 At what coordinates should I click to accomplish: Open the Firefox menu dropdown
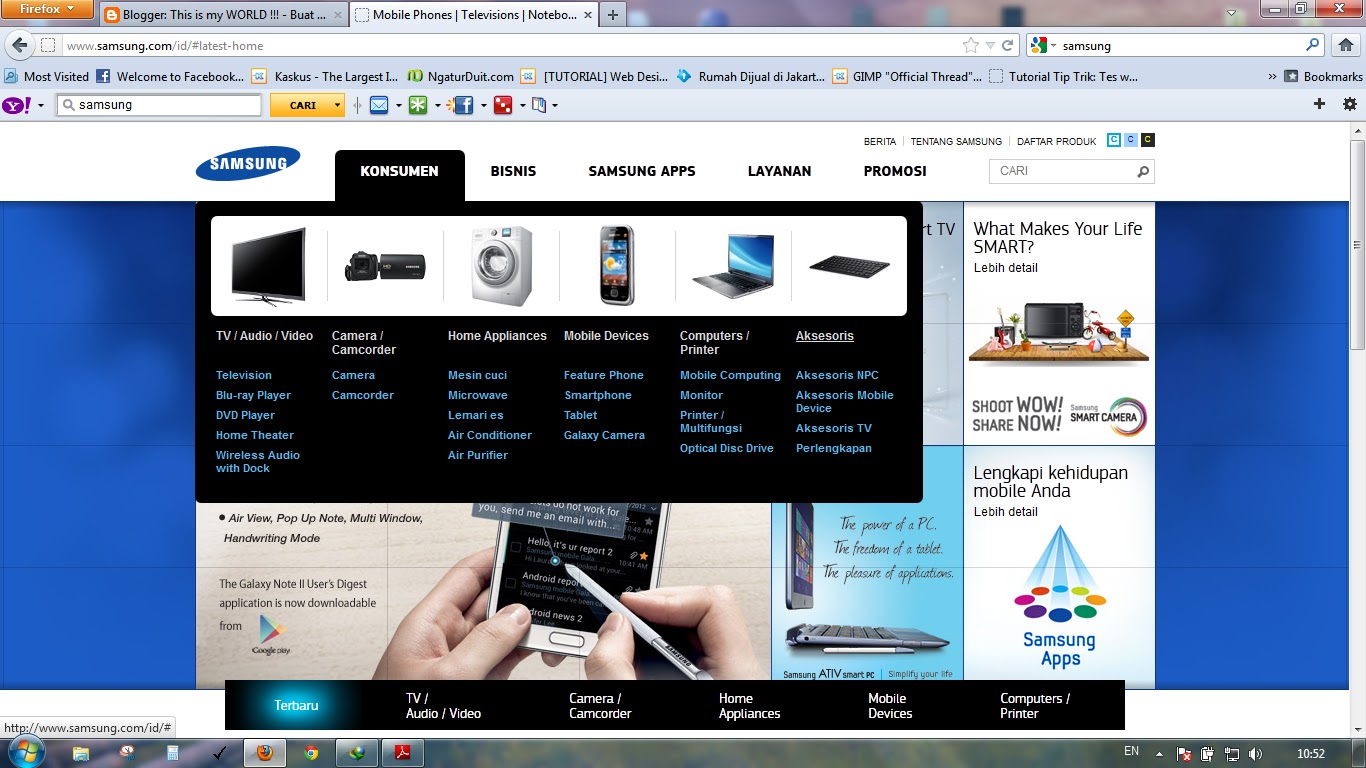point(47,9)
